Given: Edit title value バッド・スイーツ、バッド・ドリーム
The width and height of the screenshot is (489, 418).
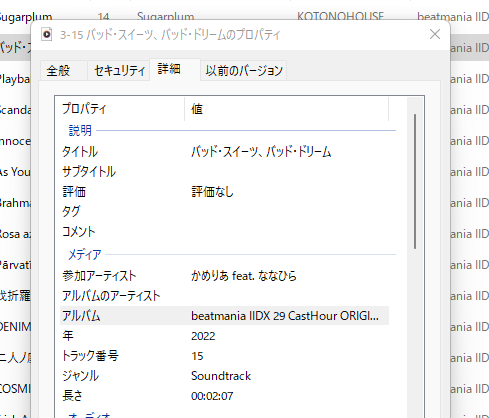Looking at the screenshot, I should 261,152.
